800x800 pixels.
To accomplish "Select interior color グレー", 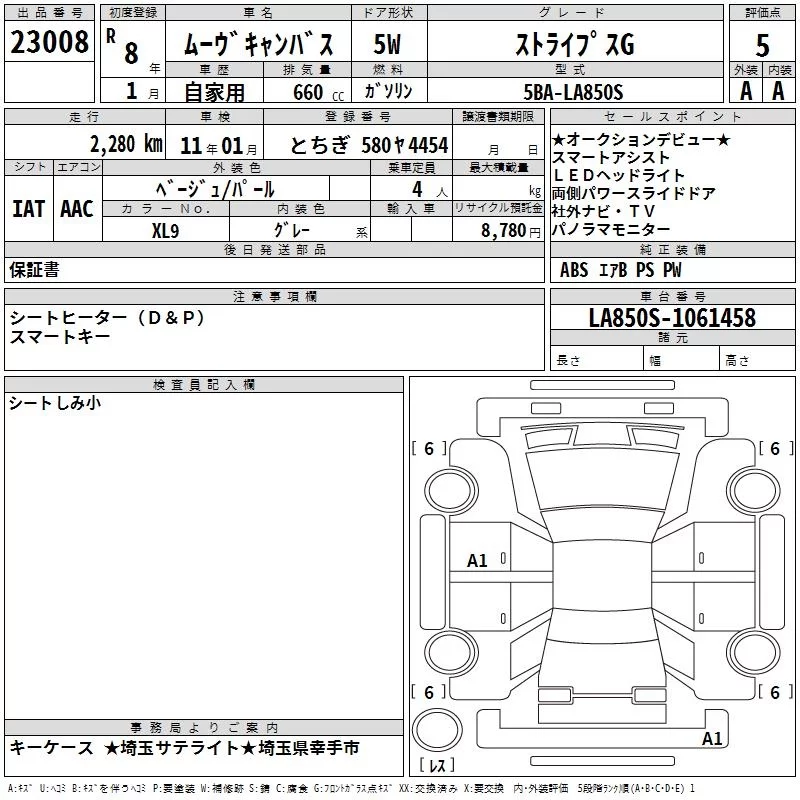I will (x=292, y=230).
